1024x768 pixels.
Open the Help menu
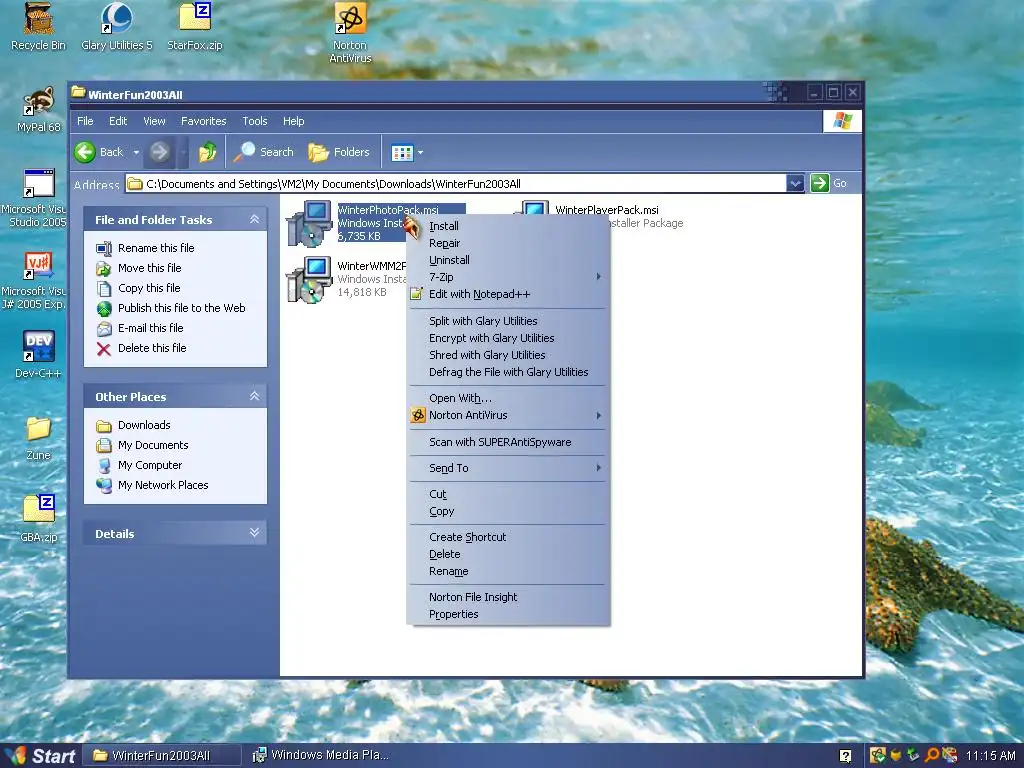click(293, 121)
